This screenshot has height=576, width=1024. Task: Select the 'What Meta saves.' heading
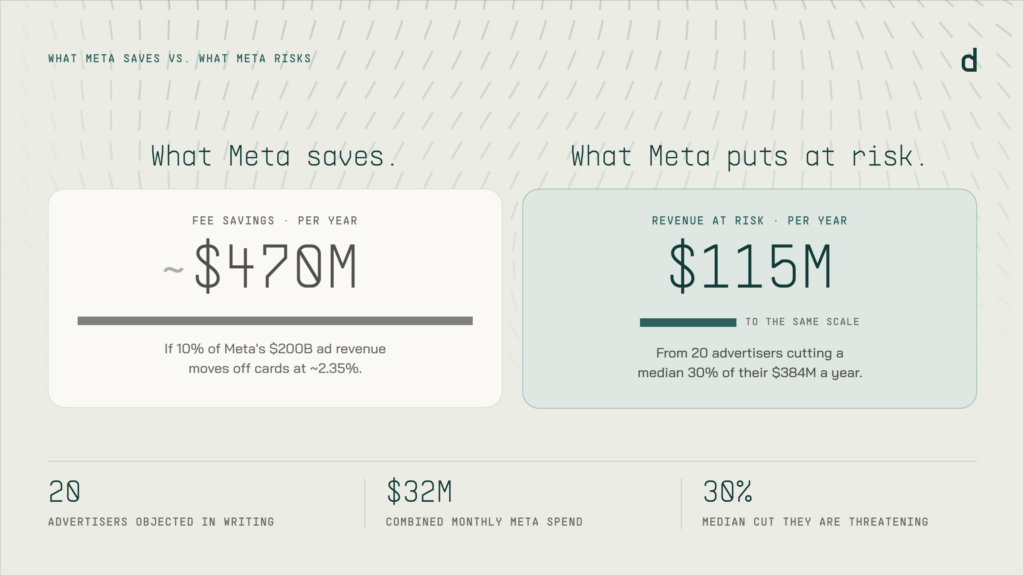(x=274, y=157)
